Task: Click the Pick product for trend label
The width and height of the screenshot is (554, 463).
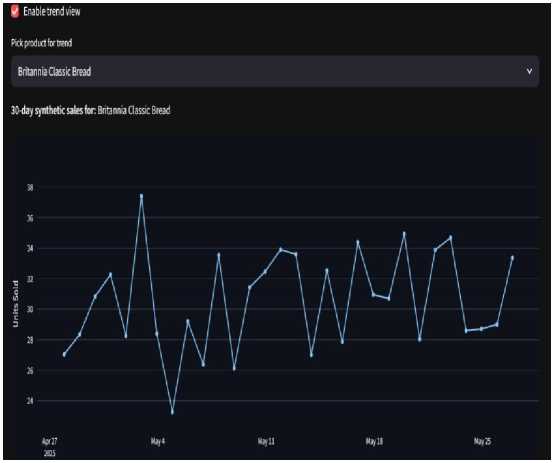Action: click(41, 43)
